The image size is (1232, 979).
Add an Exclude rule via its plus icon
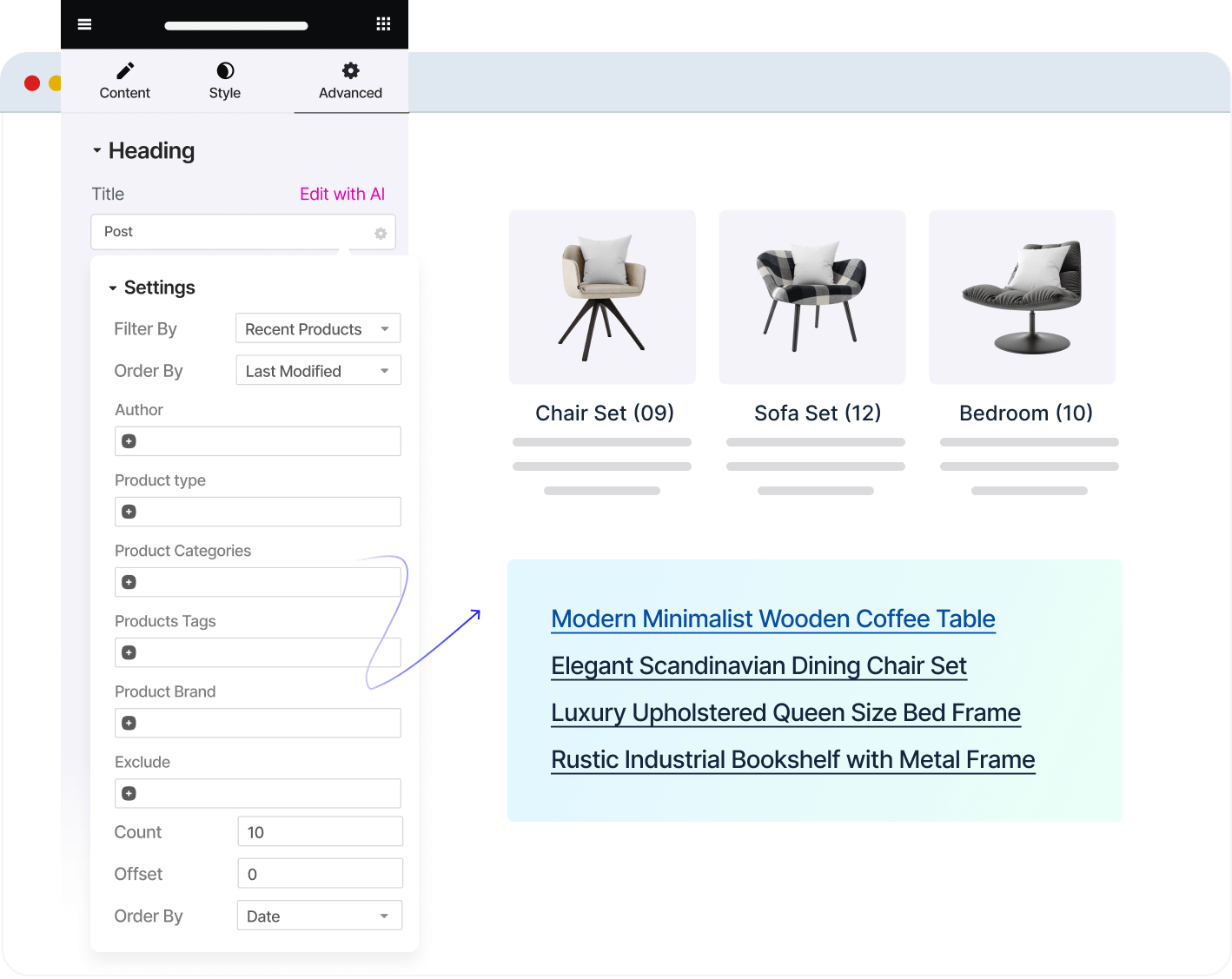128,793
